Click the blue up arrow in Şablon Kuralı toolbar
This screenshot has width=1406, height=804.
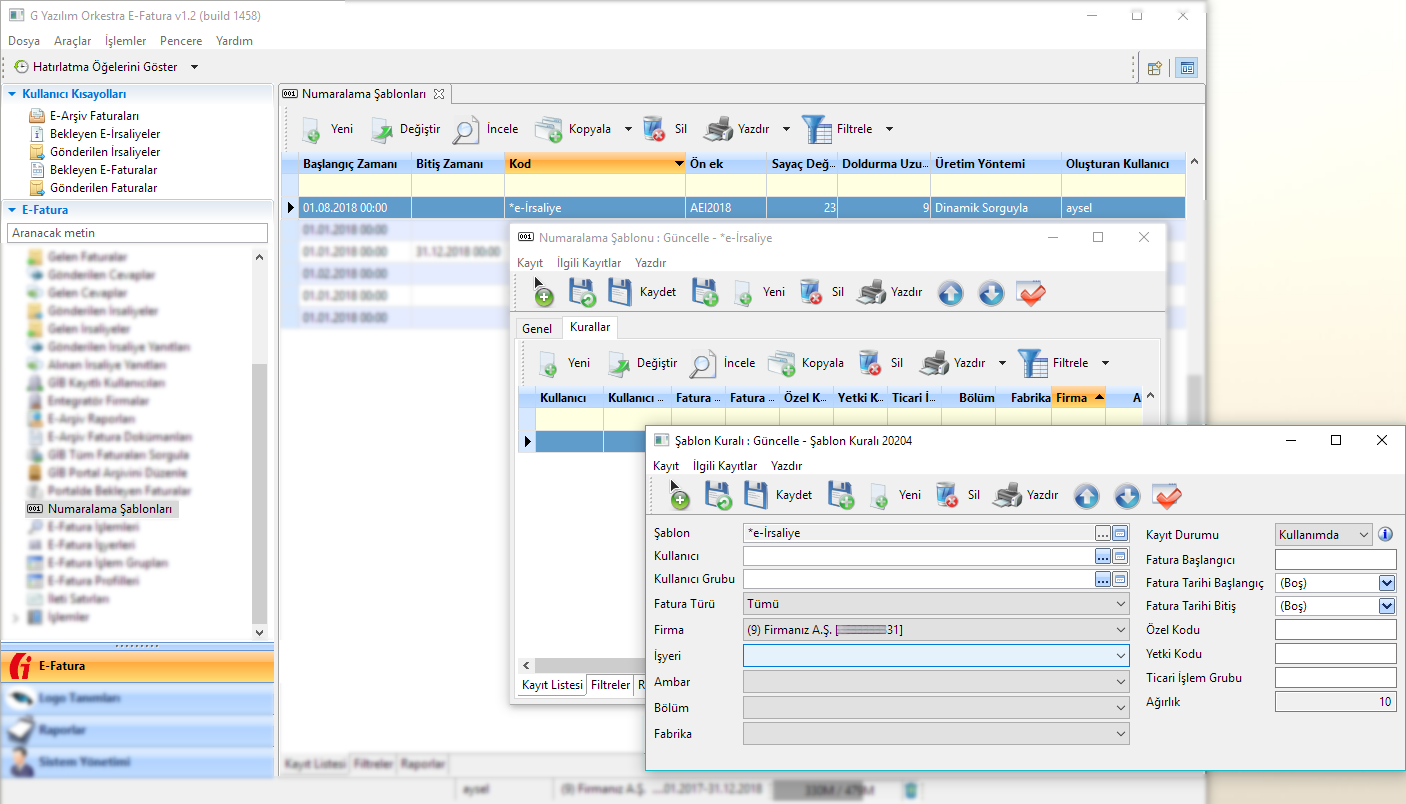(1087, 495)
